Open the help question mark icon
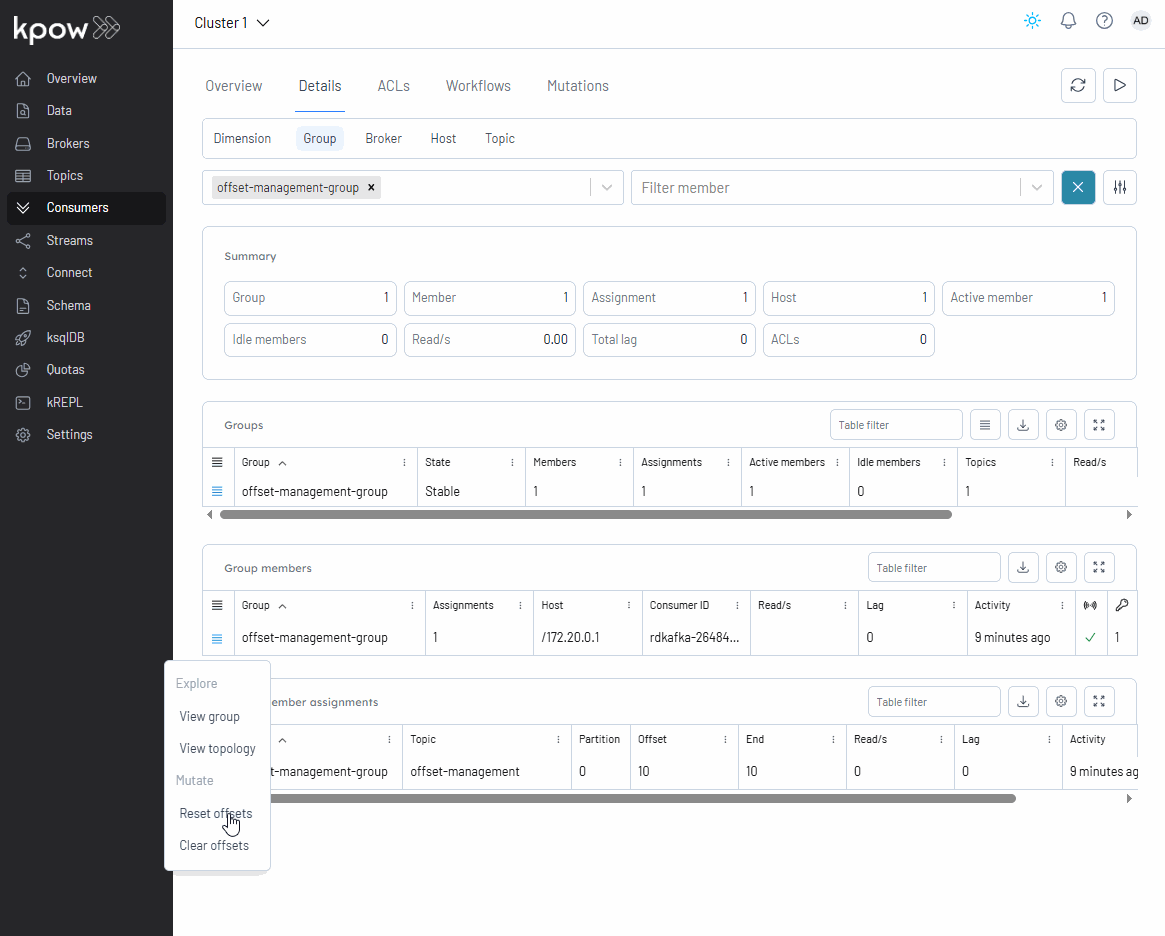The width and height of the screenshot is (1165, 936). [x=1104, y=21]
